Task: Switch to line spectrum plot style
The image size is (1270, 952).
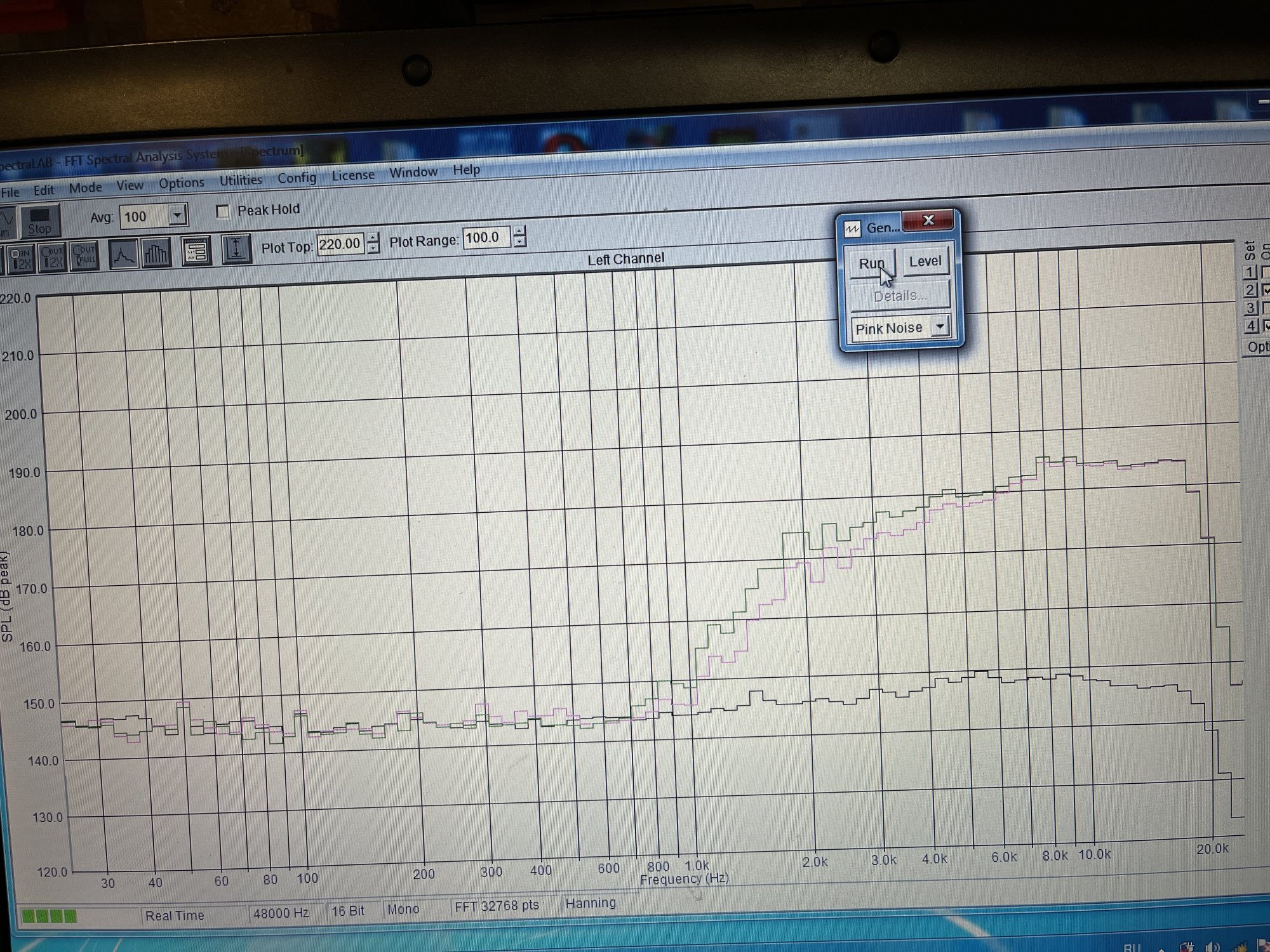Action: click(124, 255)
